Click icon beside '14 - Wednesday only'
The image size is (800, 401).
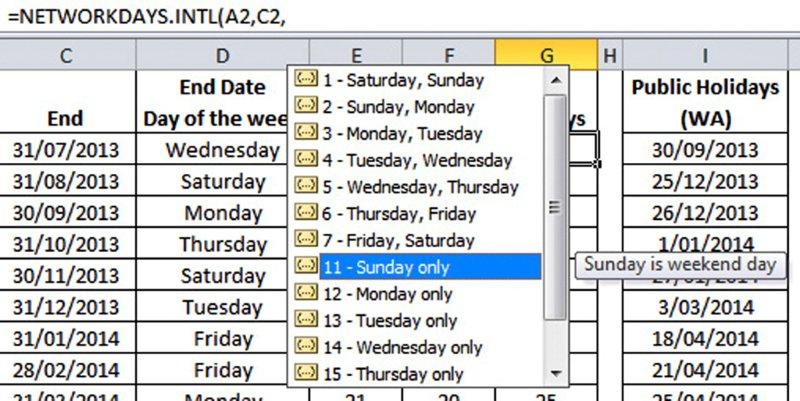coord(307,348)
